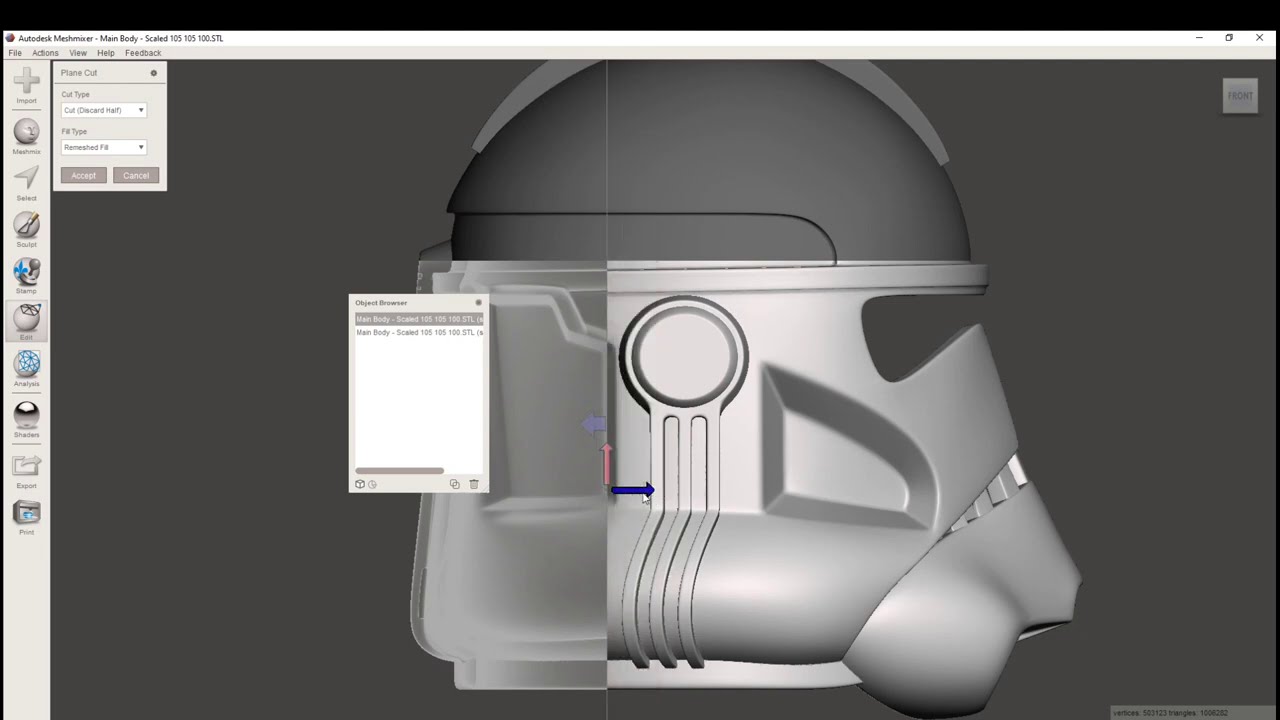Image resolution: width=1280 pixels, height=720 pixels.
Task: Open the Help menu
Action: point(106,53)
